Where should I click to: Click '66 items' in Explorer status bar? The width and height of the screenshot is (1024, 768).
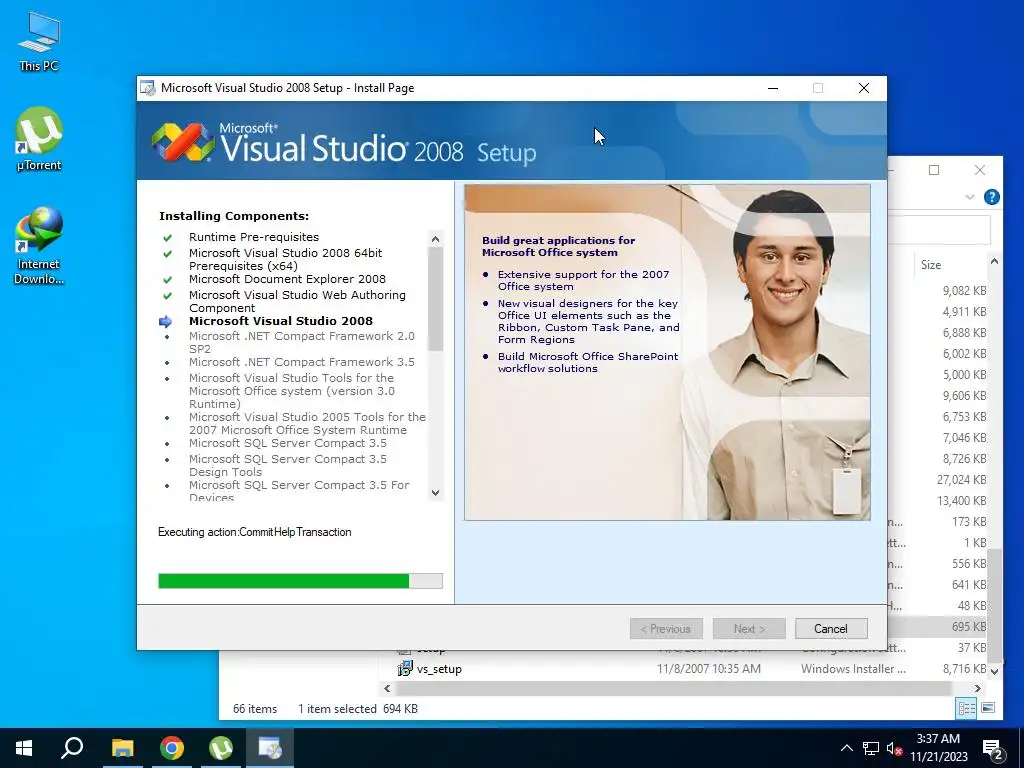[x=255, y=709]
